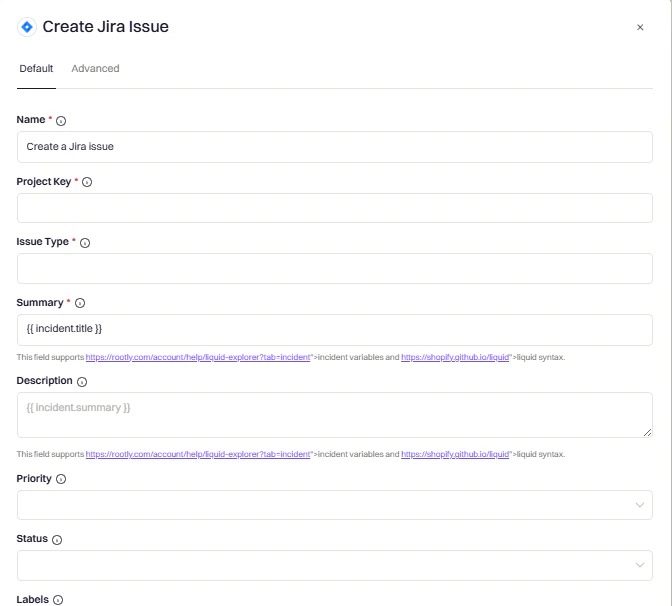Open the Advanced tab

point(95,69)
